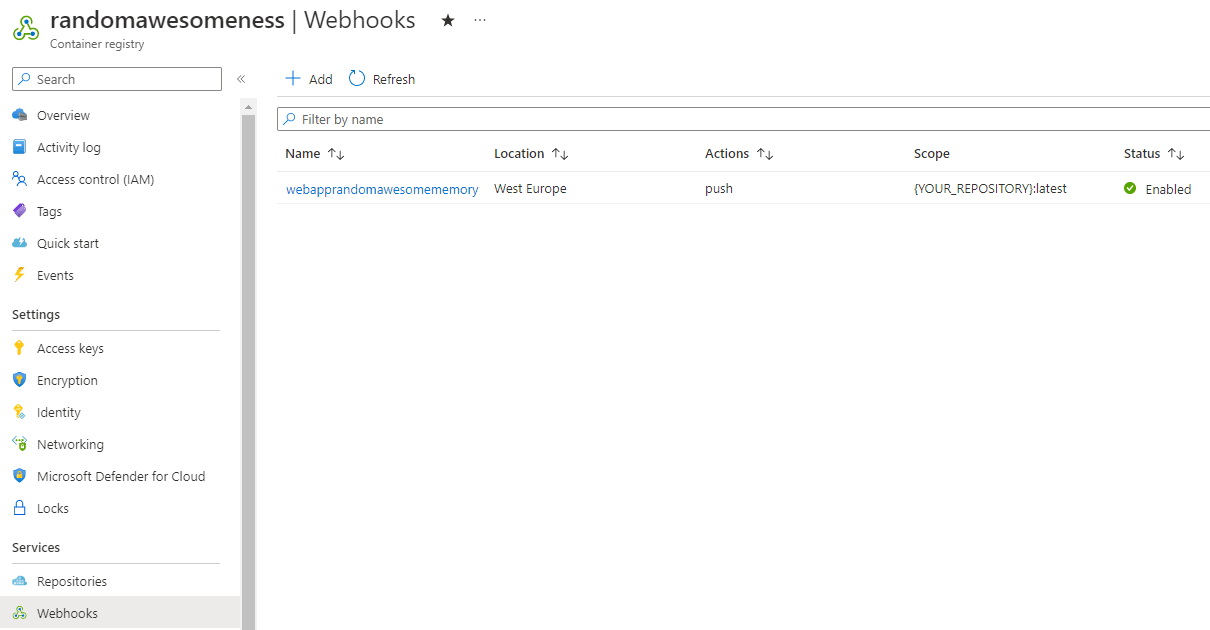This screenshot has width=1210, height=630.
Task: Add a new webhook
Action: [308, 79]
